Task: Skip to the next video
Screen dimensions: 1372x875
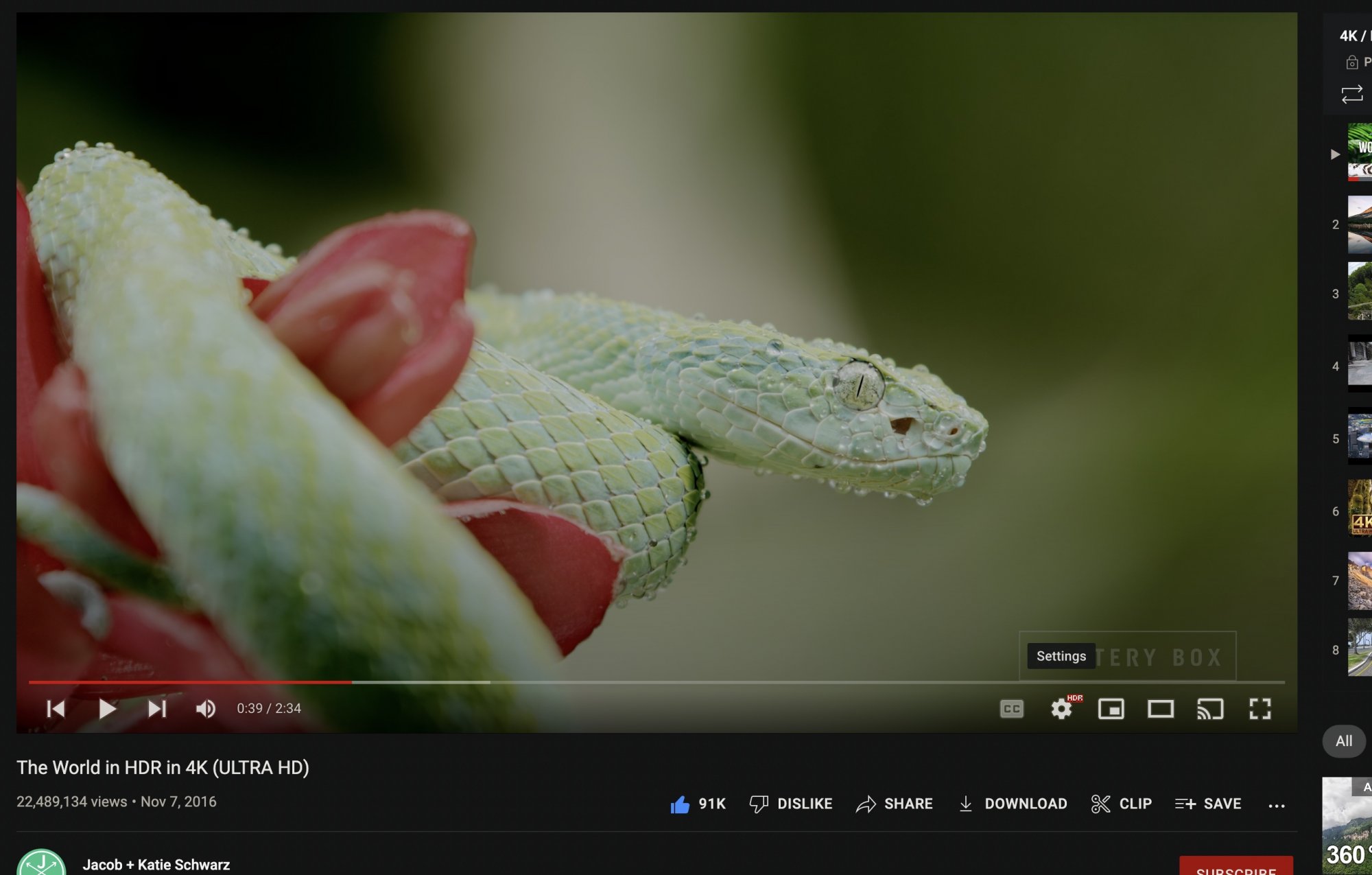Action: (157, 708)
